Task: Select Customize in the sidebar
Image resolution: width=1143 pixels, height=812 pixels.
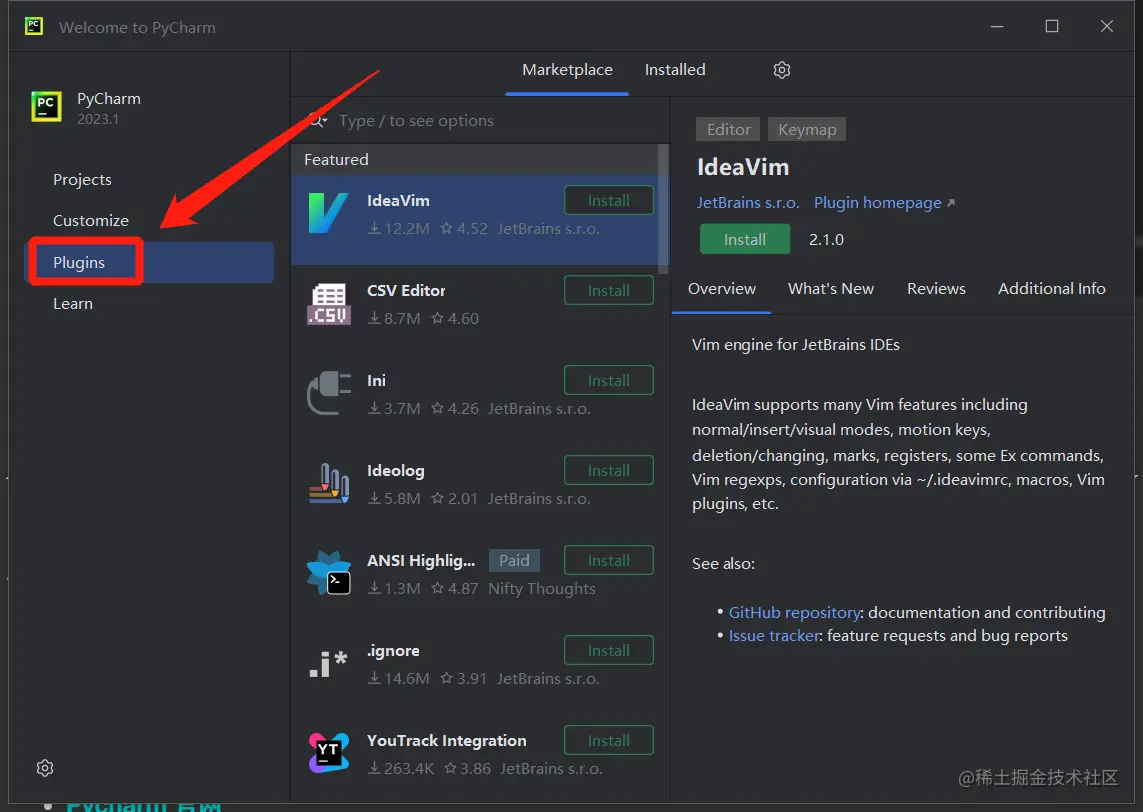Action: coord(90,220)
